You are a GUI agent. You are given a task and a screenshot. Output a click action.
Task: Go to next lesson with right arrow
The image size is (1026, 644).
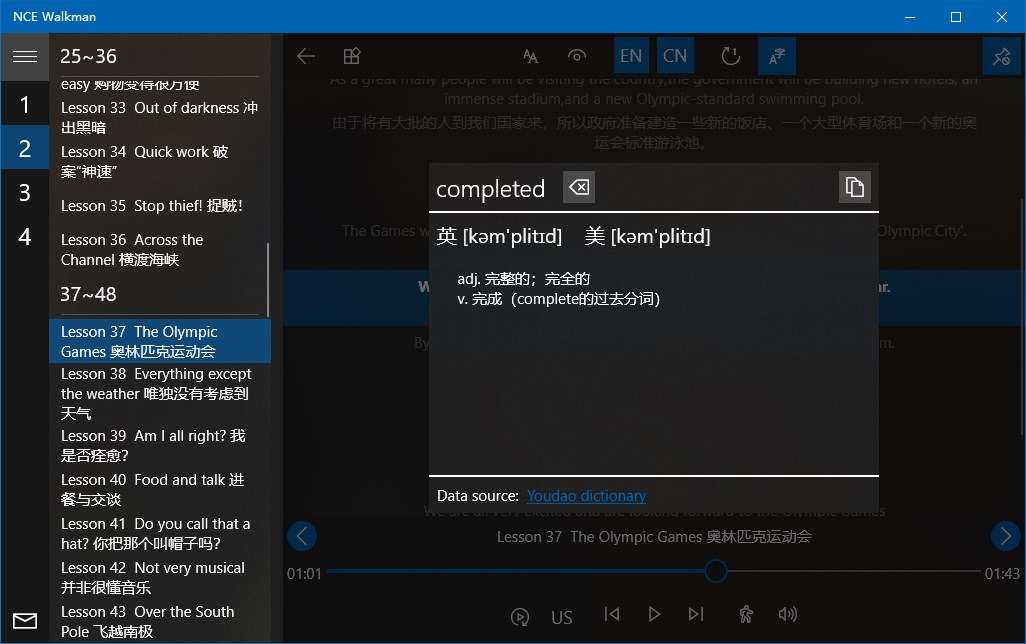[1005, 536]
